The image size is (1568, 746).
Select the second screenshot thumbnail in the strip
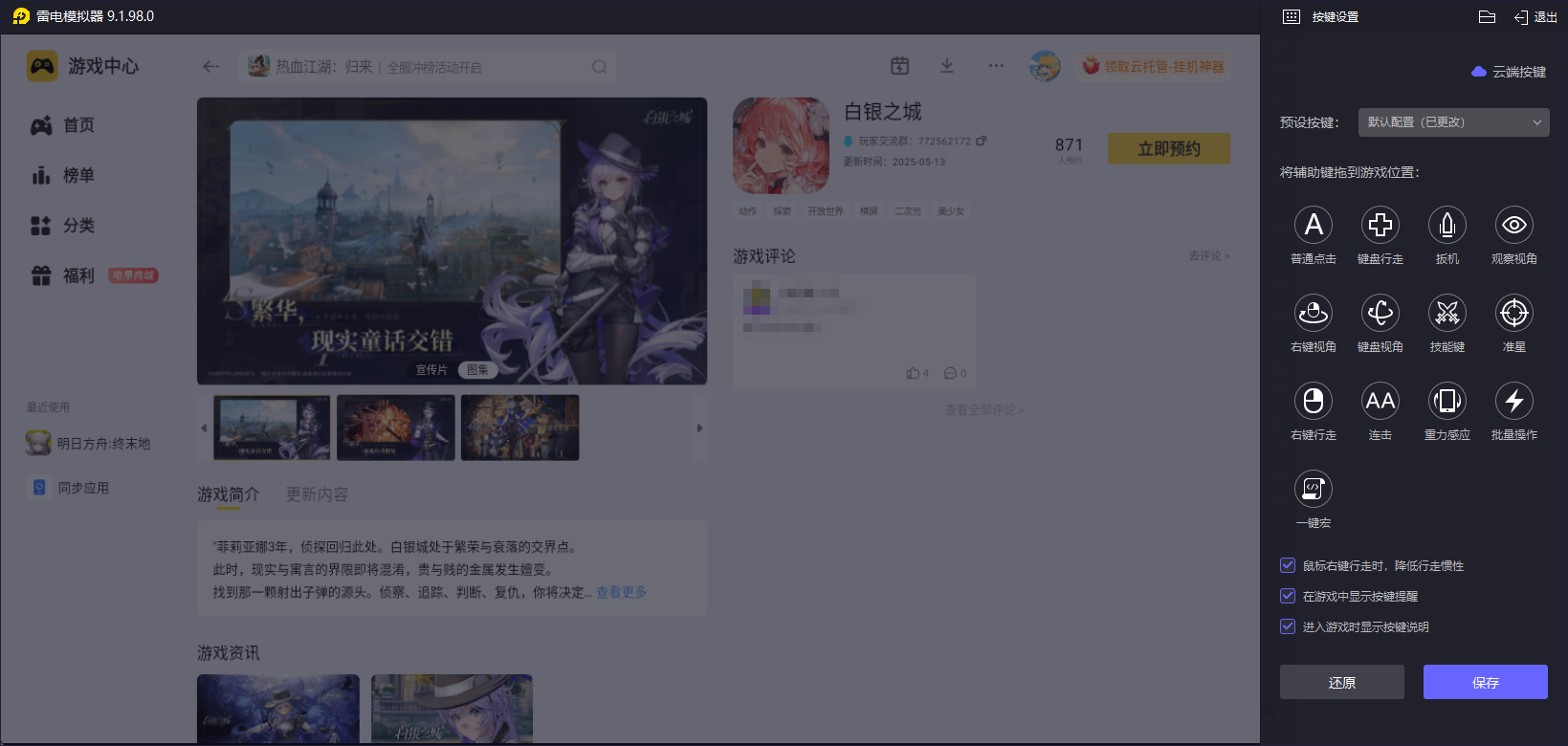[396, 428]
